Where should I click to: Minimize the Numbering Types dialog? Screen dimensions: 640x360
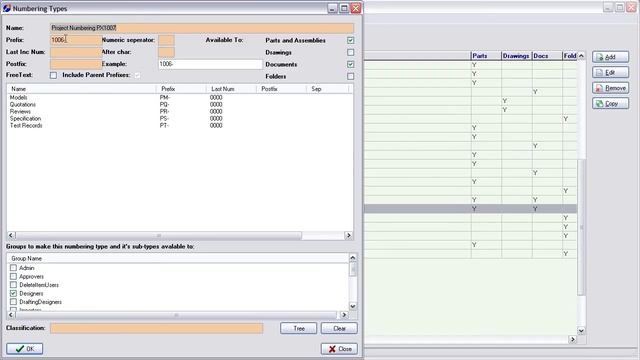(332, 8)
